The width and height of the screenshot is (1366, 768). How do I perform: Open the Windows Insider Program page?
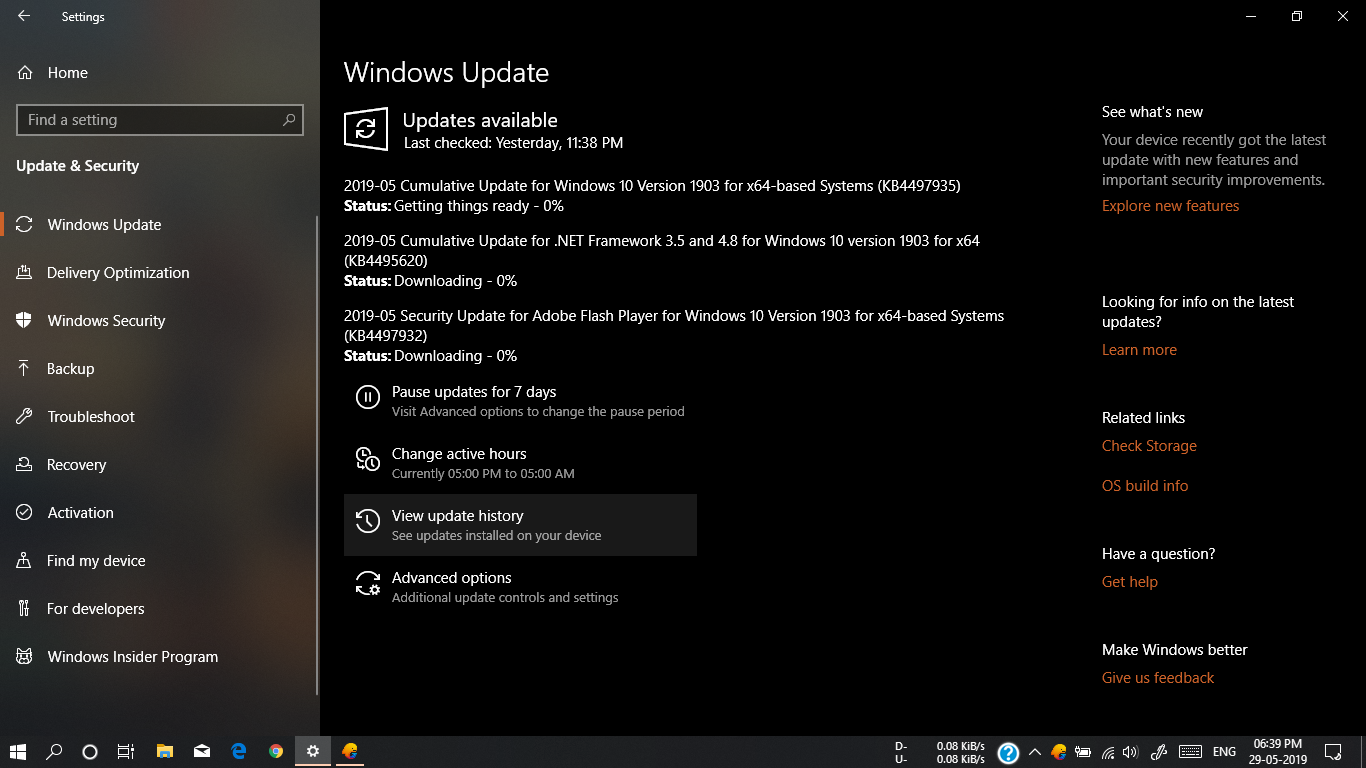pos(132,656)
